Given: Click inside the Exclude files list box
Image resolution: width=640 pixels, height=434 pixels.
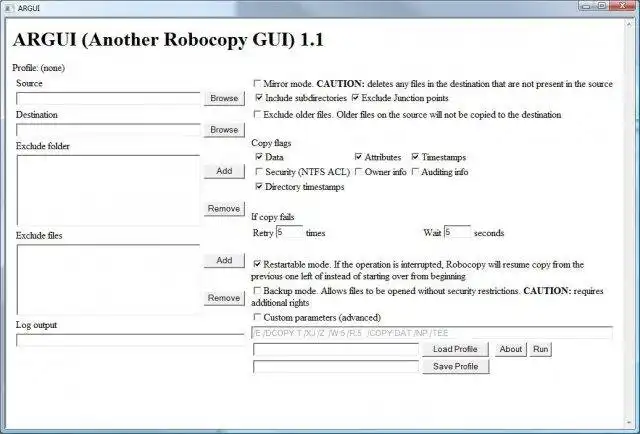Looking at the screenshot, I should 108,280.
